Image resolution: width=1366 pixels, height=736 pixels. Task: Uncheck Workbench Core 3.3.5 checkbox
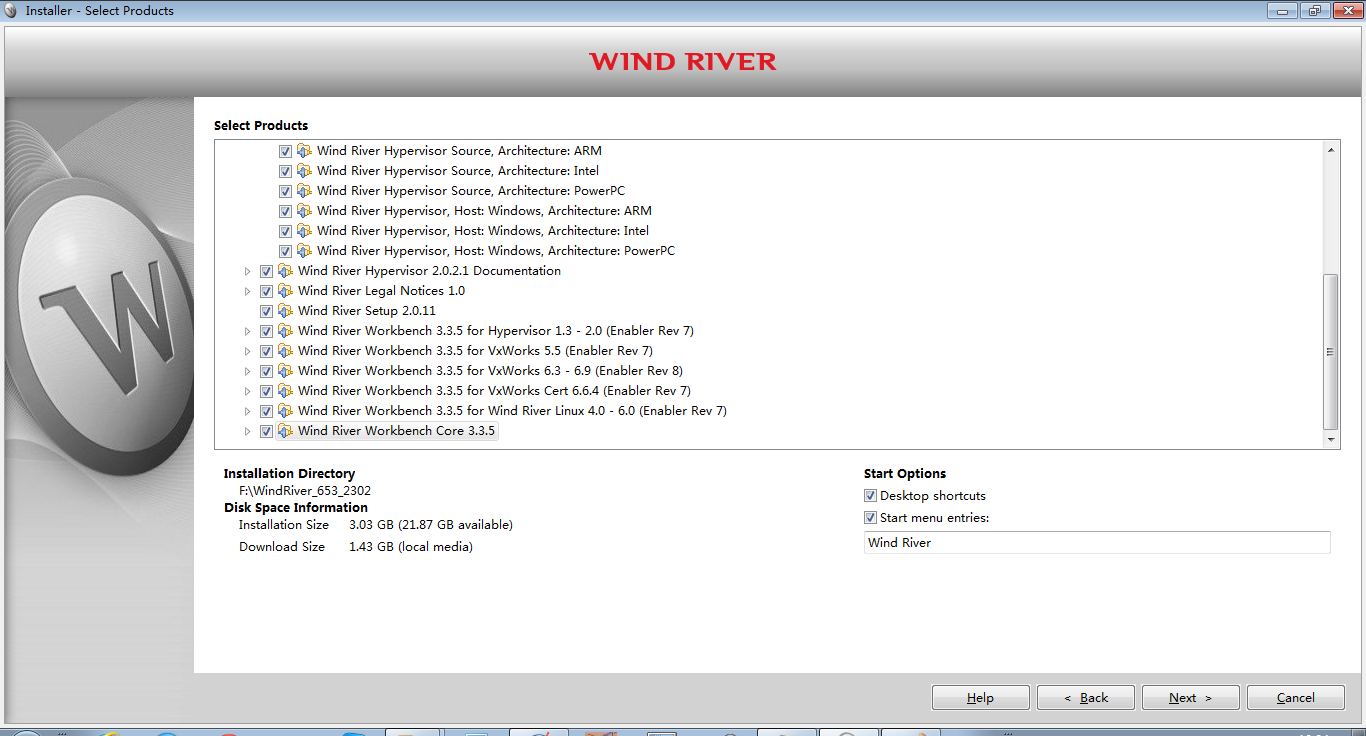(266, 431)
